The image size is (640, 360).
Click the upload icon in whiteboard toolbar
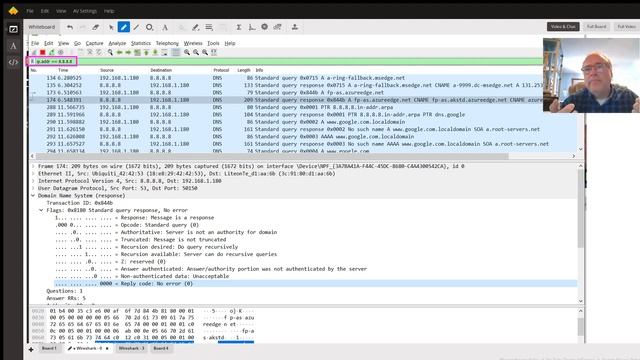(x=295, y=27)
